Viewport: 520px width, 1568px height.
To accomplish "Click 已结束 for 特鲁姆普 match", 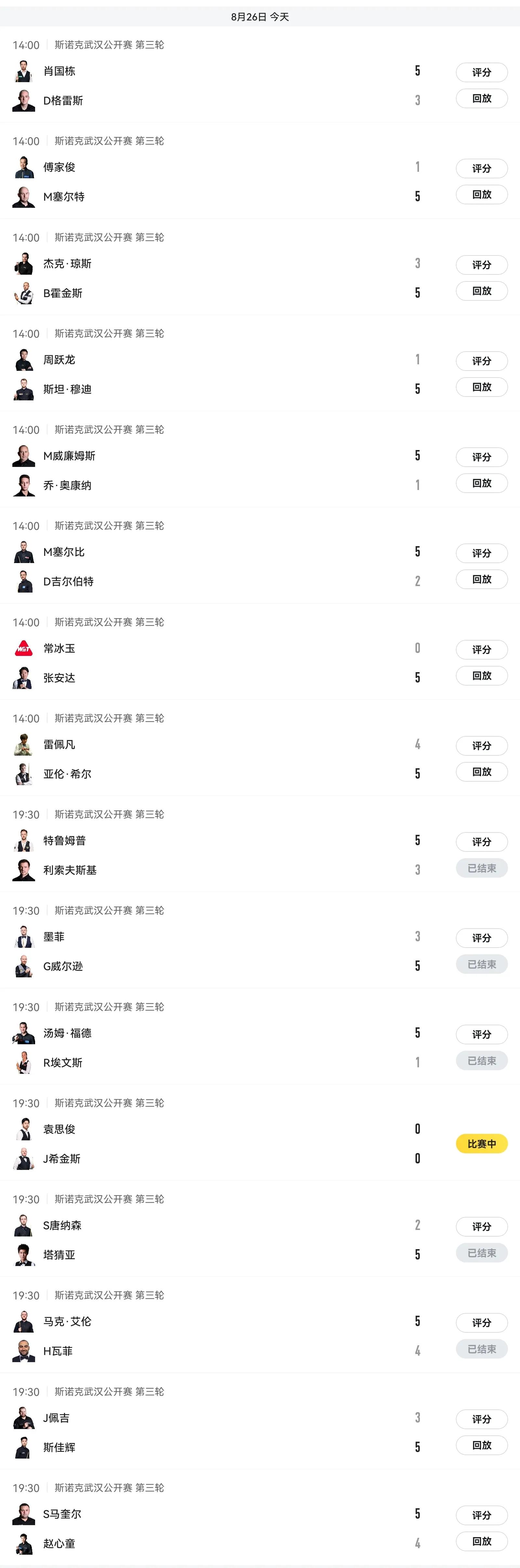I will pos(482,868).
